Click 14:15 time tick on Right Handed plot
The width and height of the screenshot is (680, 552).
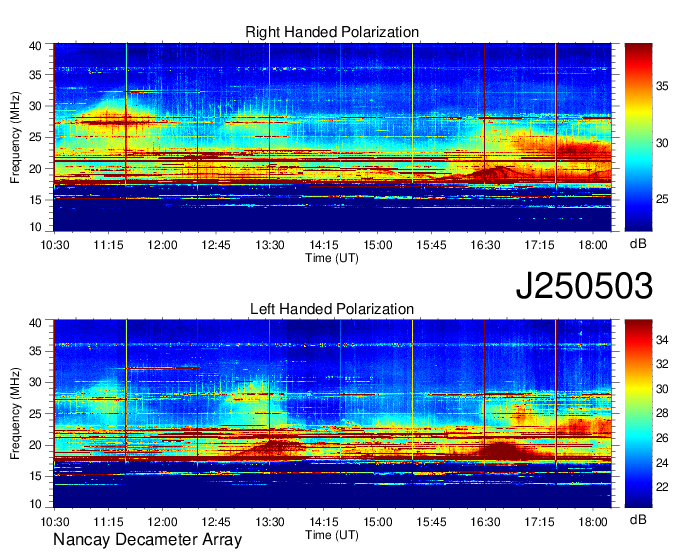[324, 245]
